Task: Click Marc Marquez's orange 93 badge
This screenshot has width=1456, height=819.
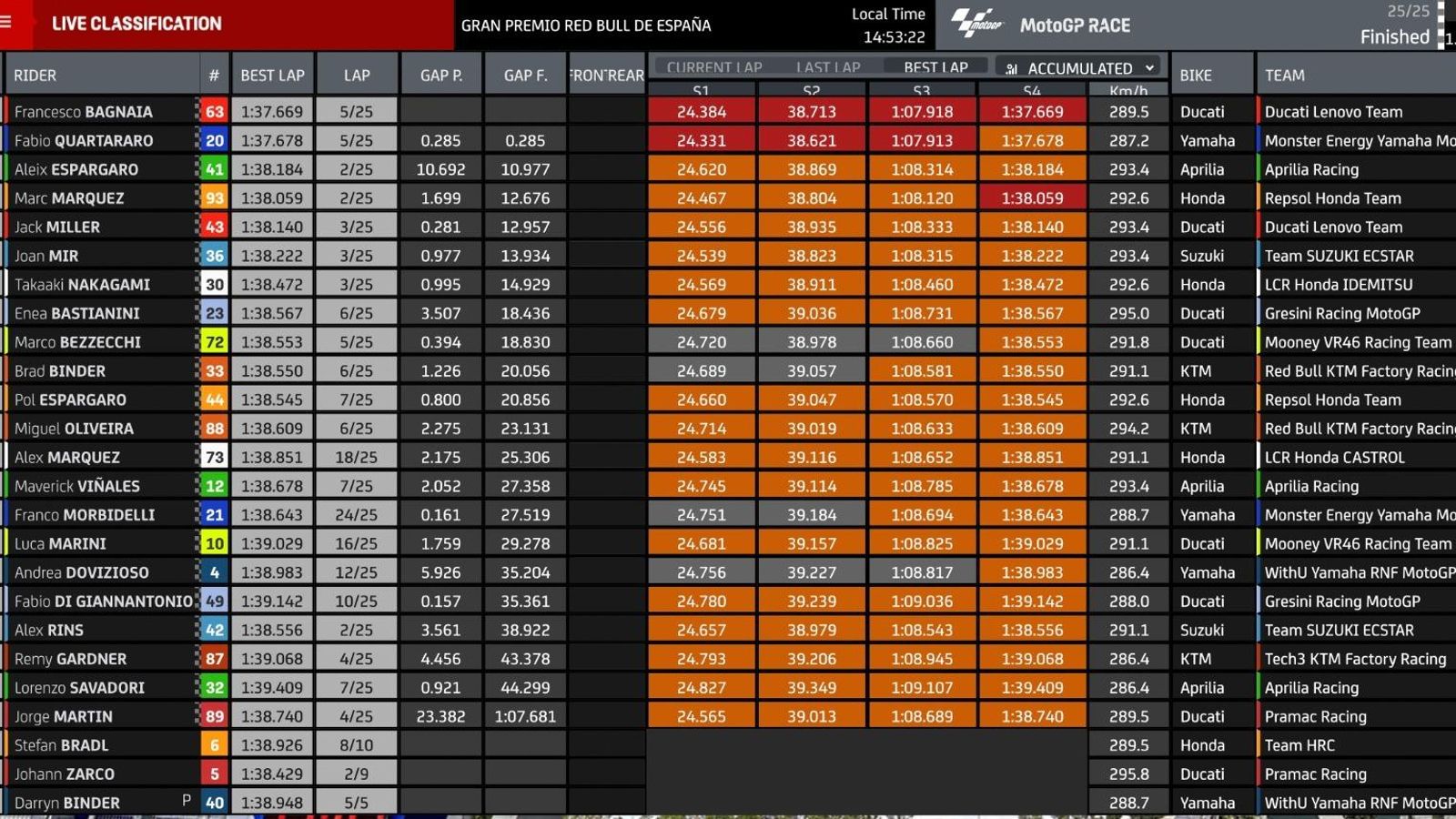Action: click(x=214, y=198)
